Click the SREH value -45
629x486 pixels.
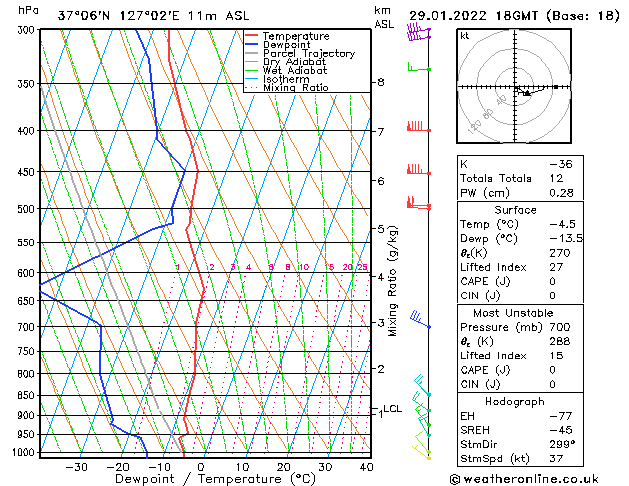(561, 430)
